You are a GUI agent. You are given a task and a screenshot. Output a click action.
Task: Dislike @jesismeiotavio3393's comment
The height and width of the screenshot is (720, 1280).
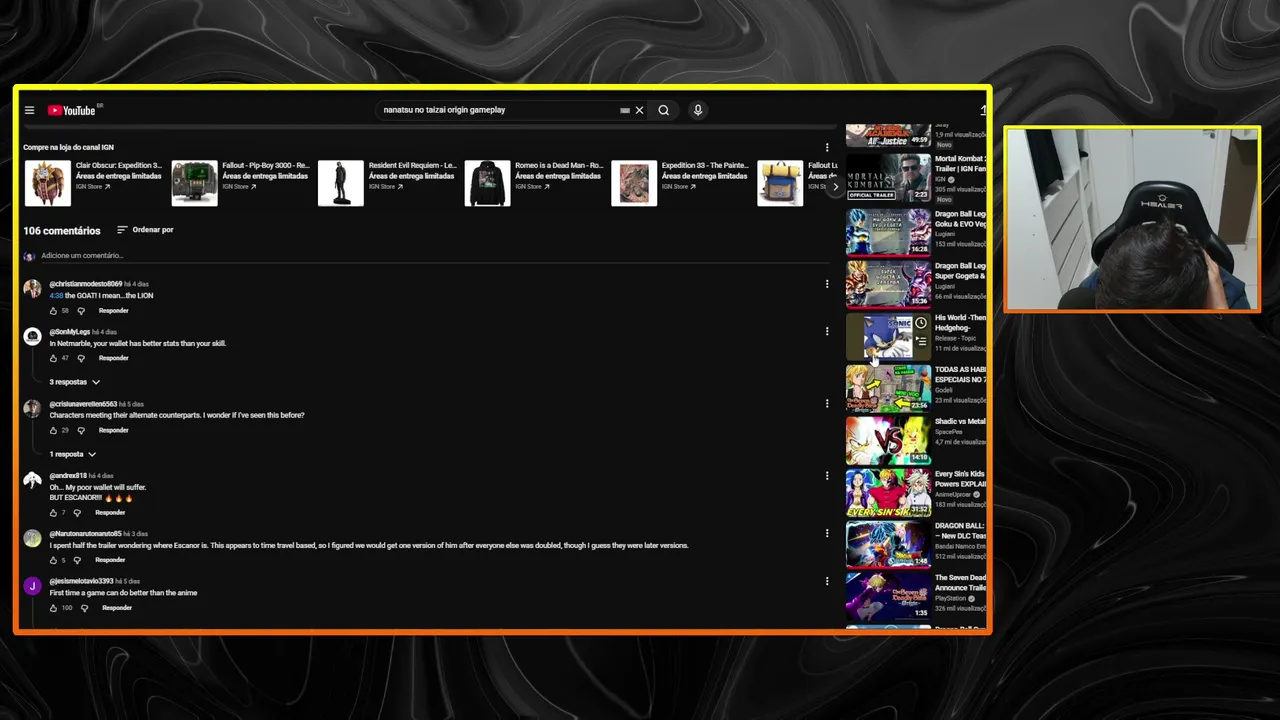(84, 608)
